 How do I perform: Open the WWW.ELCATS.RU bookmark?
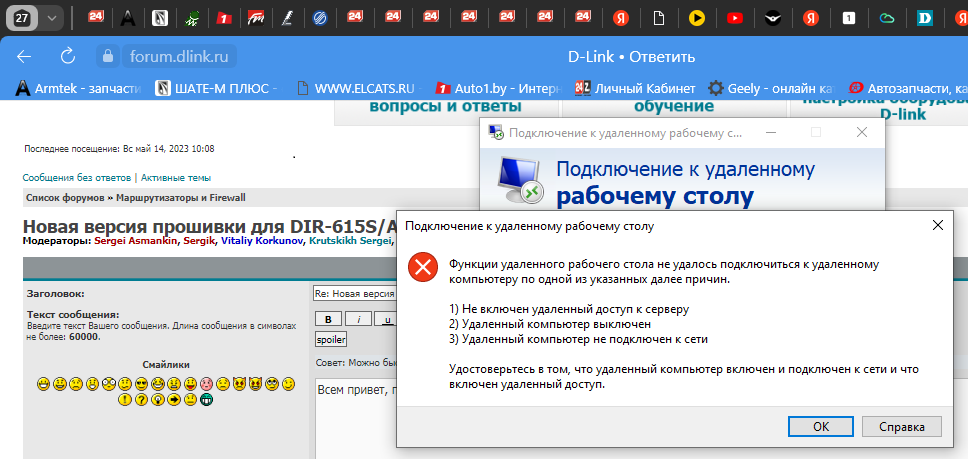point(359,88)
